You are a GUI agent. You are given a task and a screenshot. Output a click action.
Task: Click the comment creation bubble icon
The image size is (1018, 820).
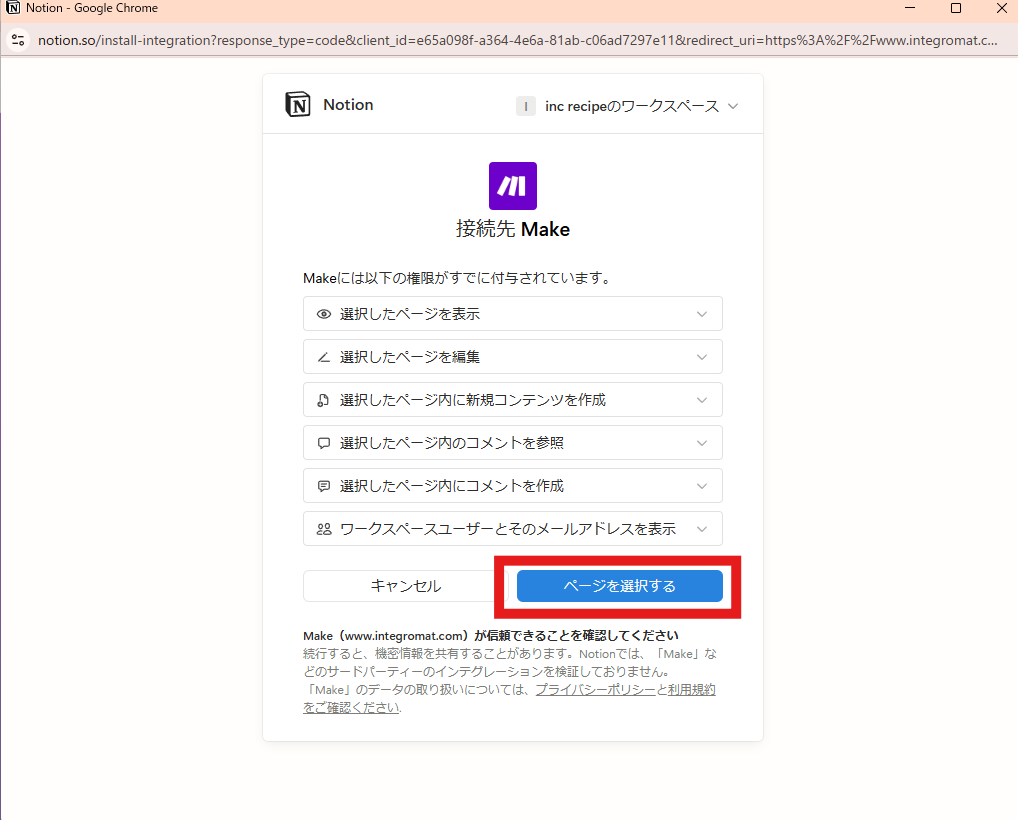pyautogui.click(x=323, y=486)
